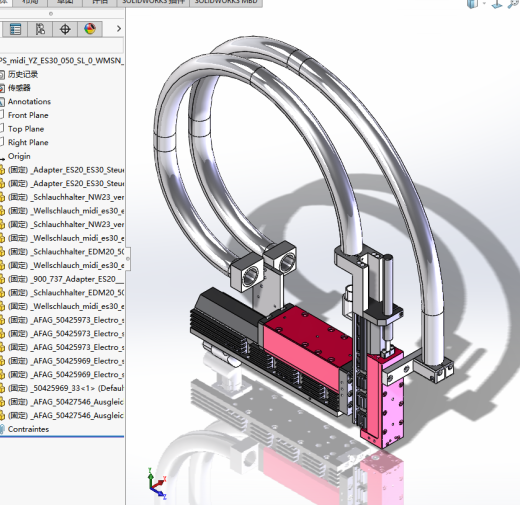520x505 pixels.
Task: Click the feature tree filter field
Action: point(62,45)
